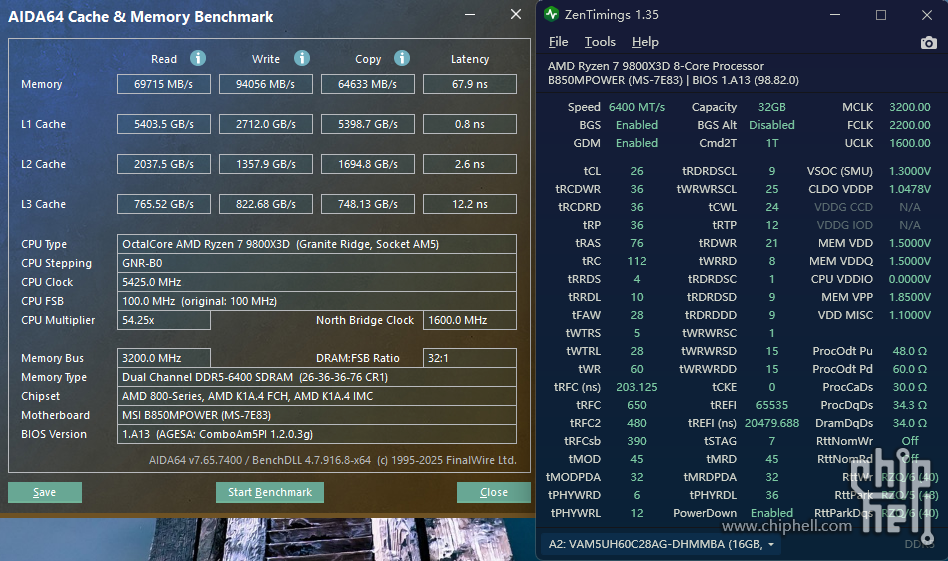Take a screenshot with the camera icon
The image size is (948, 561).
pos(929,43)
